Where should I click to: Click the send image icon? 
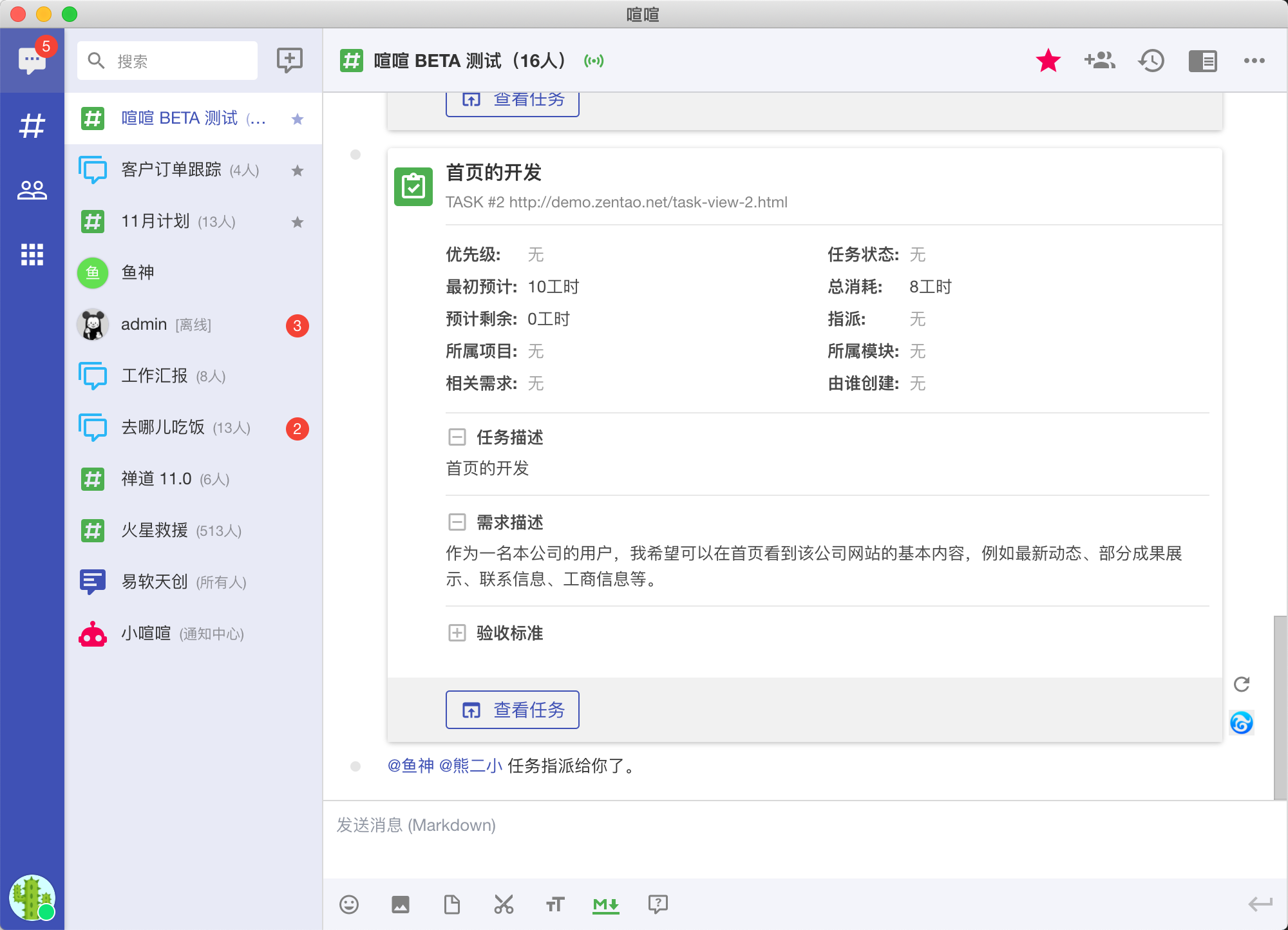400,905
